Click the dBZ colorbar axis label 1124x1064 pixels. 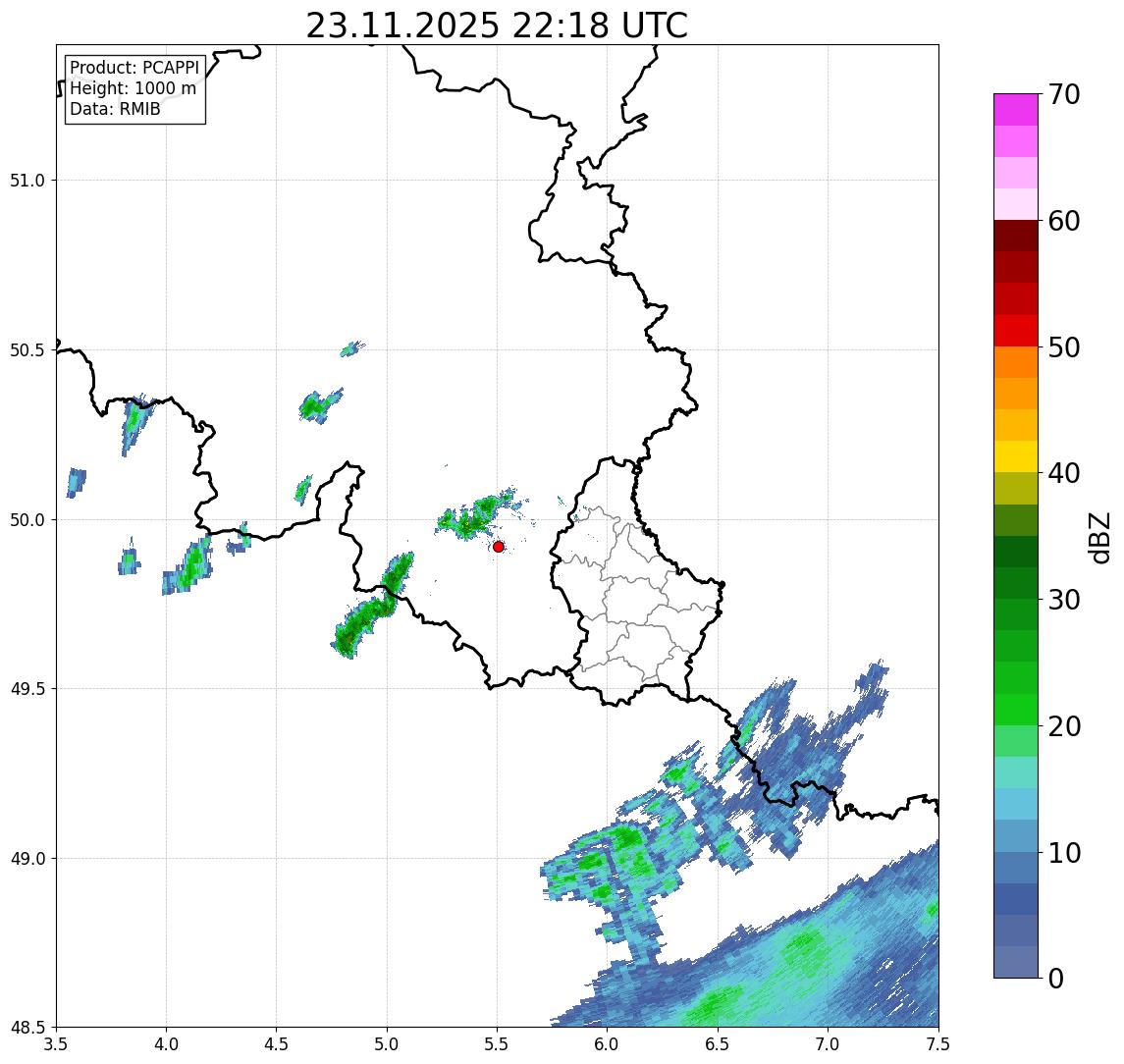tap(1099, 538)
